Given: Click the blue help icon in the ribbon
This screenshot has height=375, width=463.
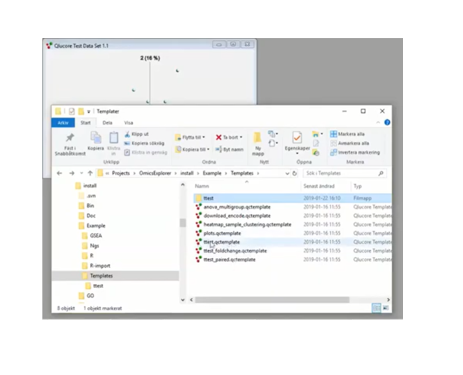Looking at the screenshot, I should click(x=387, y=122).
